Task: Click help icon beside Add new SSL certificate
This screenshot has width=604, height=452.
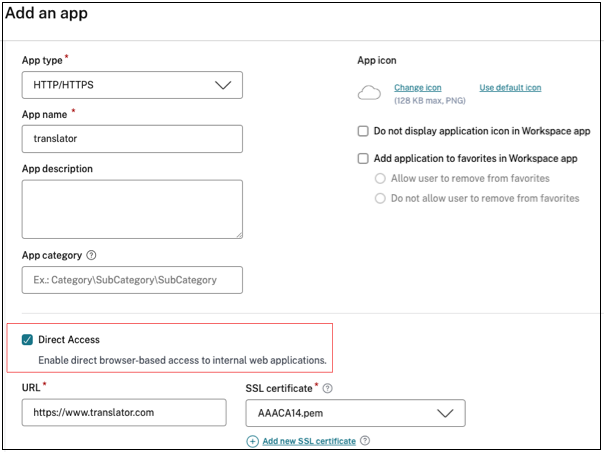Action: [365, 441]
